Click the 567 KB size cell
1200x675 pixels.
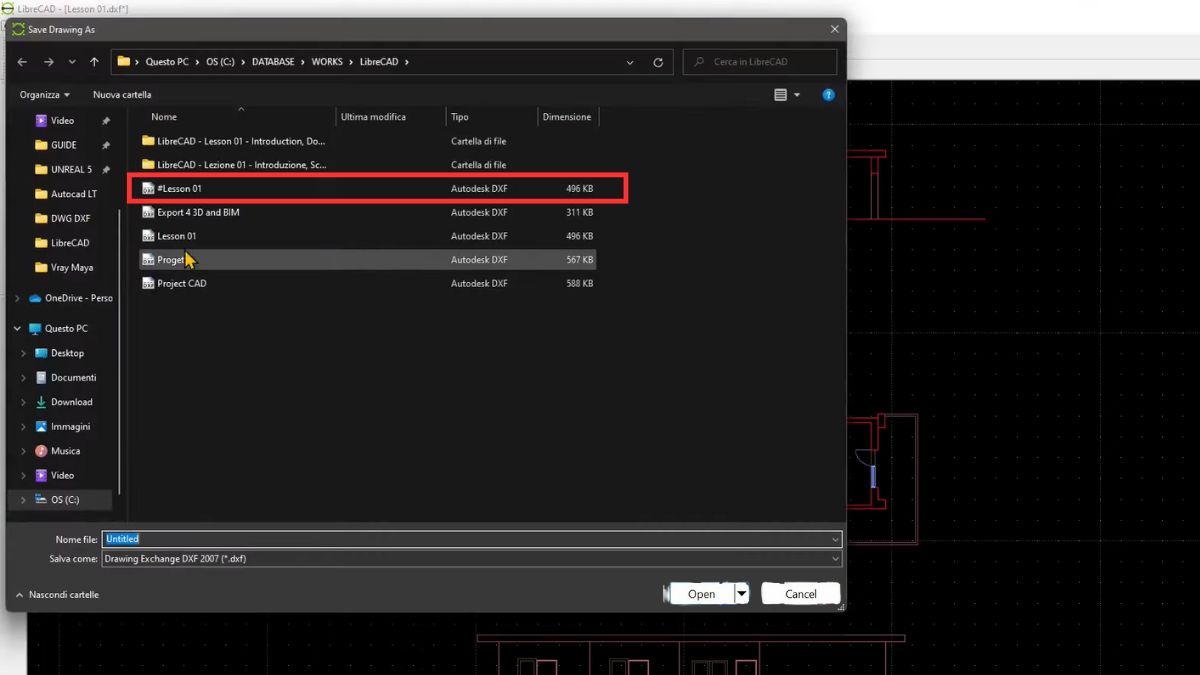click(x=580, y=260)
